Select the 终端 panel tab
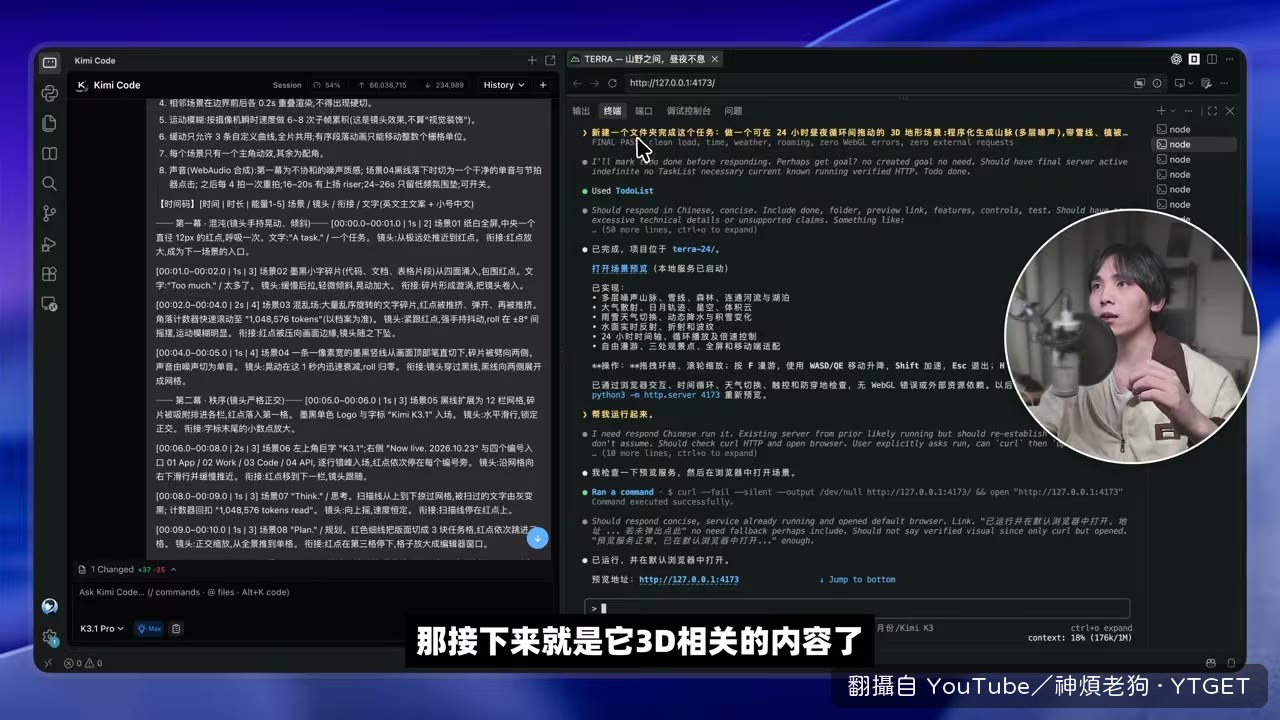The width and height of the screenshot is (1280, 720). (x=612, y=111)
